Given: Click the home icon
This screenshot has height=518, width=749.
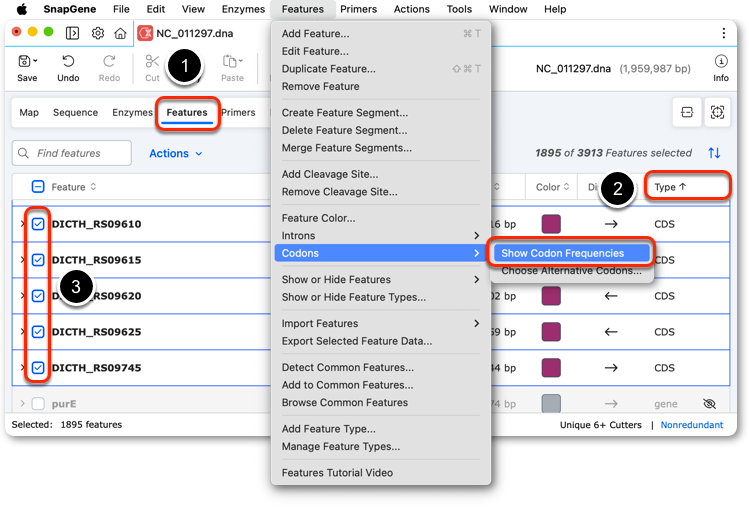Looking at the screenshot, I should (120, 33).
